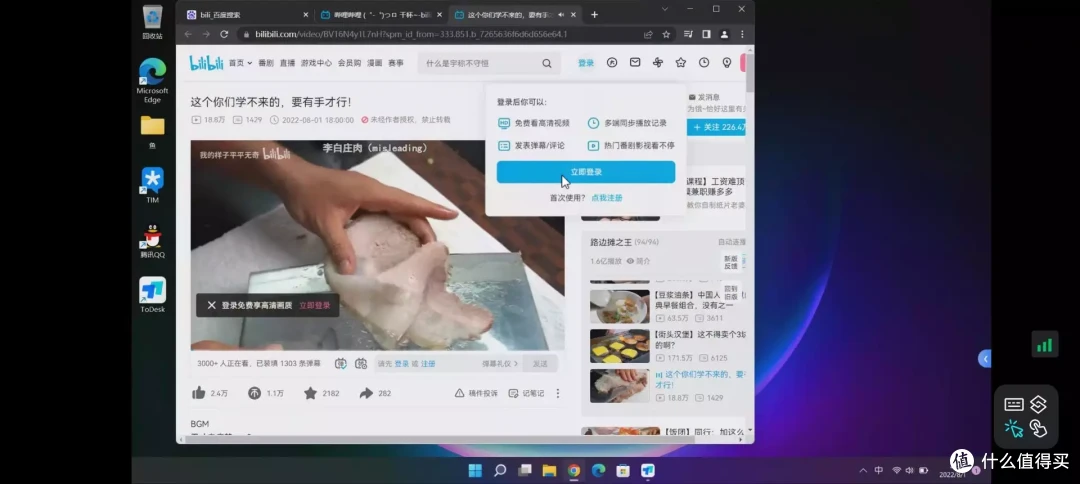Close the 登录免费享高清画质 banner
This screenshot has height=484, width=1080.
point(211,305)
